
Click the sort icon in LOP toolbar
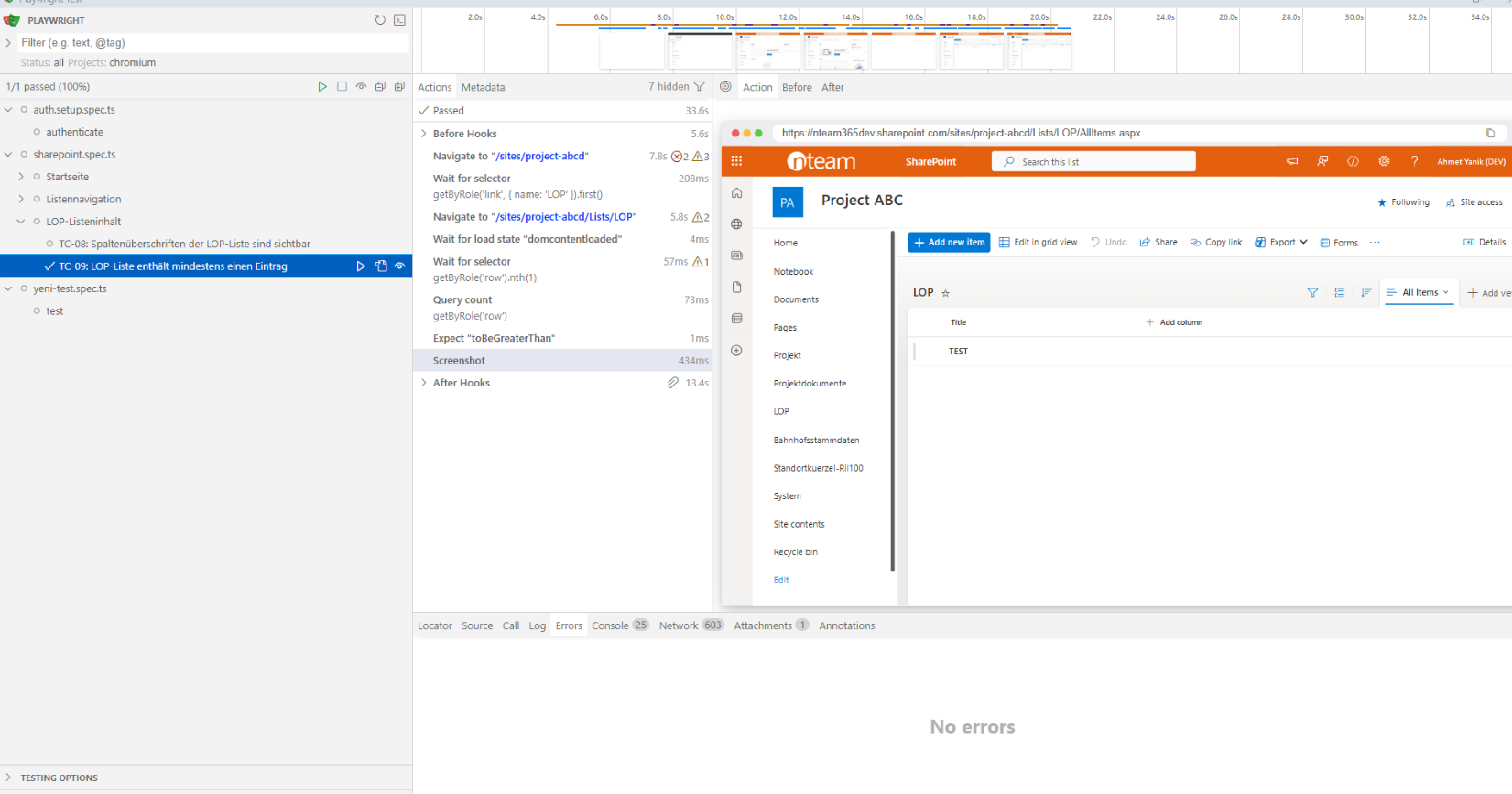1365,293
